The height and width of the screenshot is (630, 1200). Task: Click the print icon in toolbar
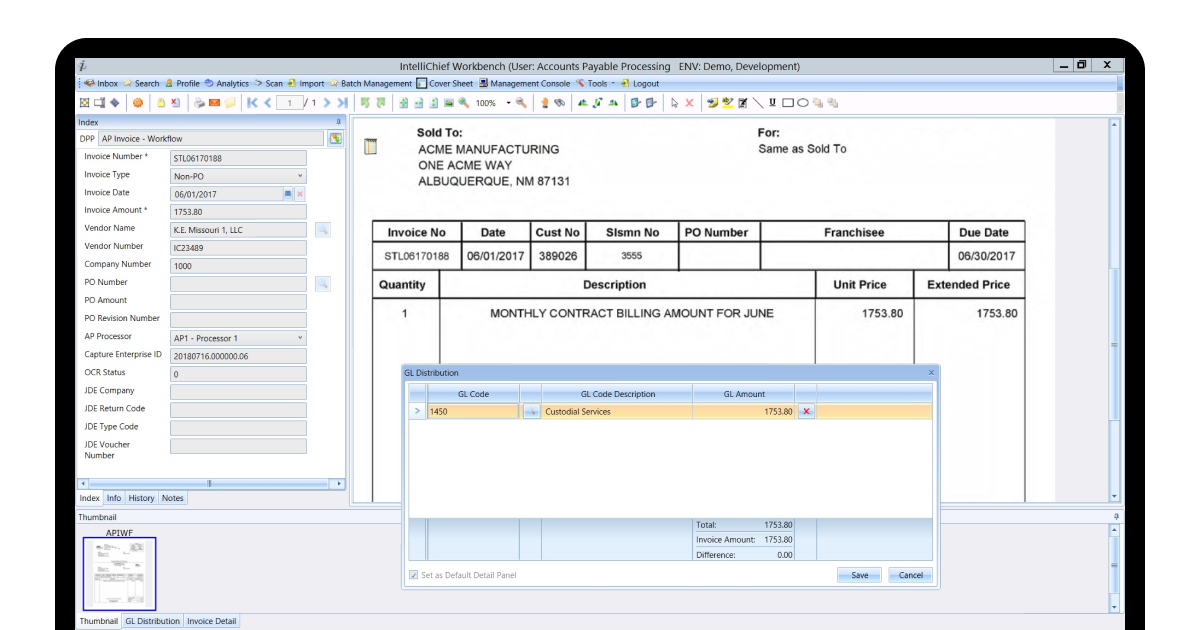pos(199,103)
